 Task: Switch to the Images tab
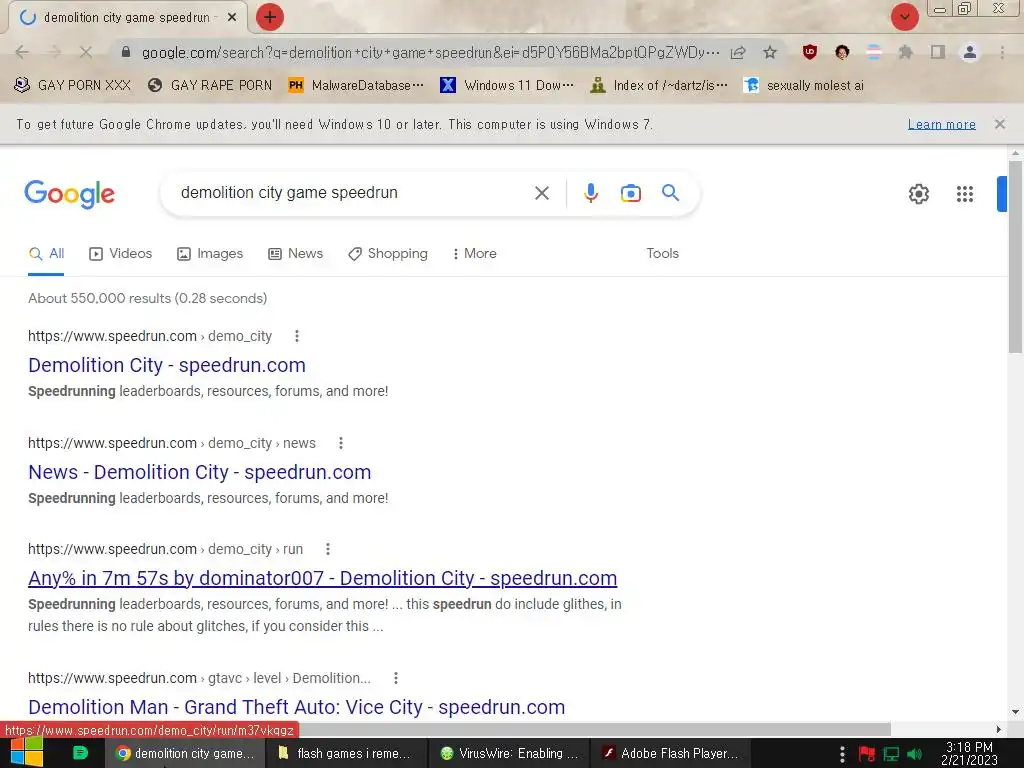coord(210,253)
